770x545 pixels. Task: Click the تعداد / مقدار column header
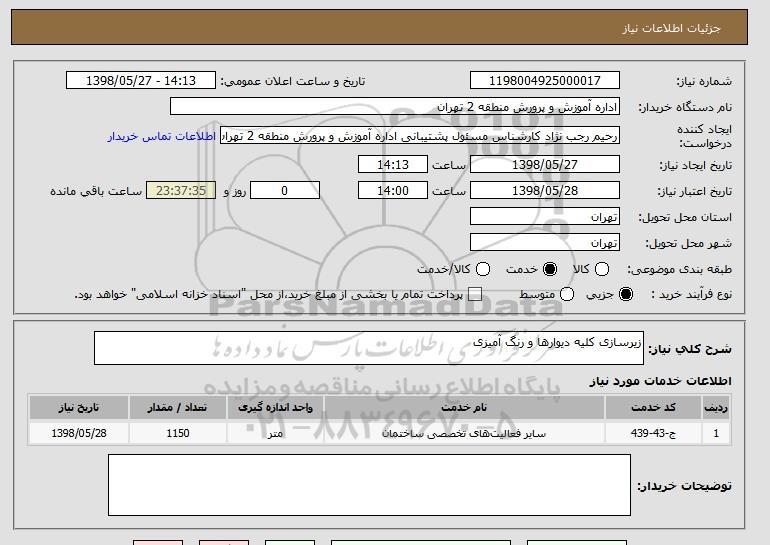pyautogui.click(x=177, y=408)
